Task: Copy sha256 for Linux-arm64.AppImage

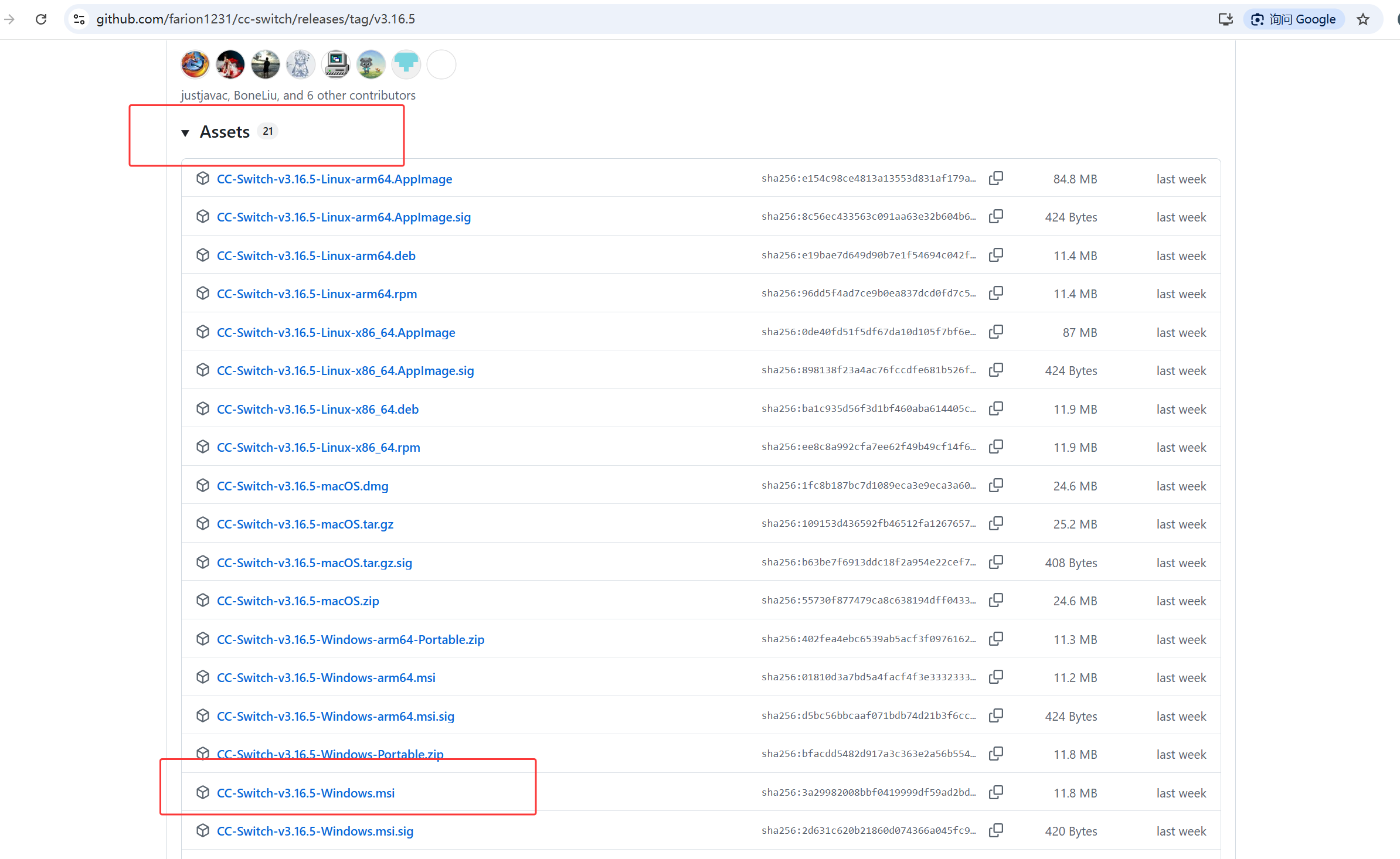Action: [996, 178]
